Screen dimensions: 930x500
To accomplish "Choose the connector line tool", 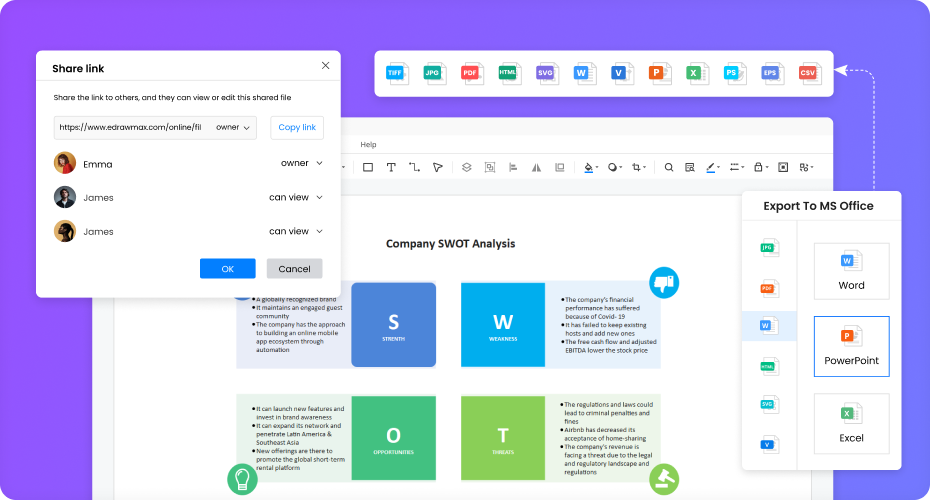I will tap(414, 168).
